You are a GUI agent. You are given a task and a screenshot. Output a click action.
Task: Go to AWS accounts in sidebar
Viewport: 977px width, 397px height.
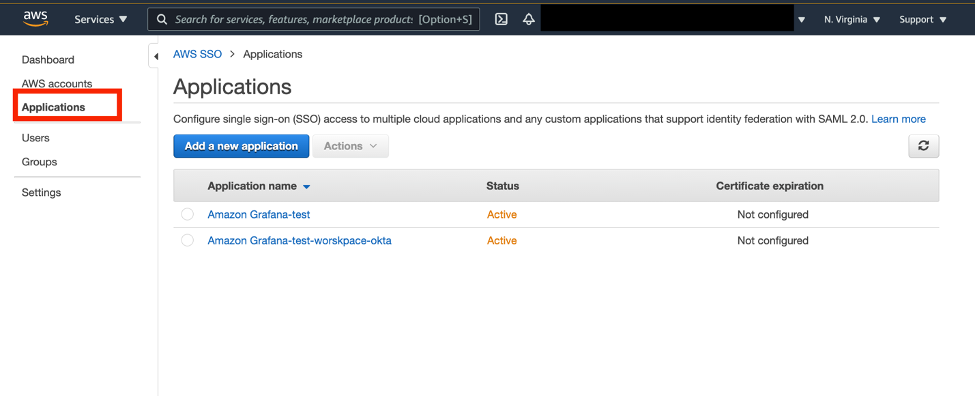click(57, 84)
